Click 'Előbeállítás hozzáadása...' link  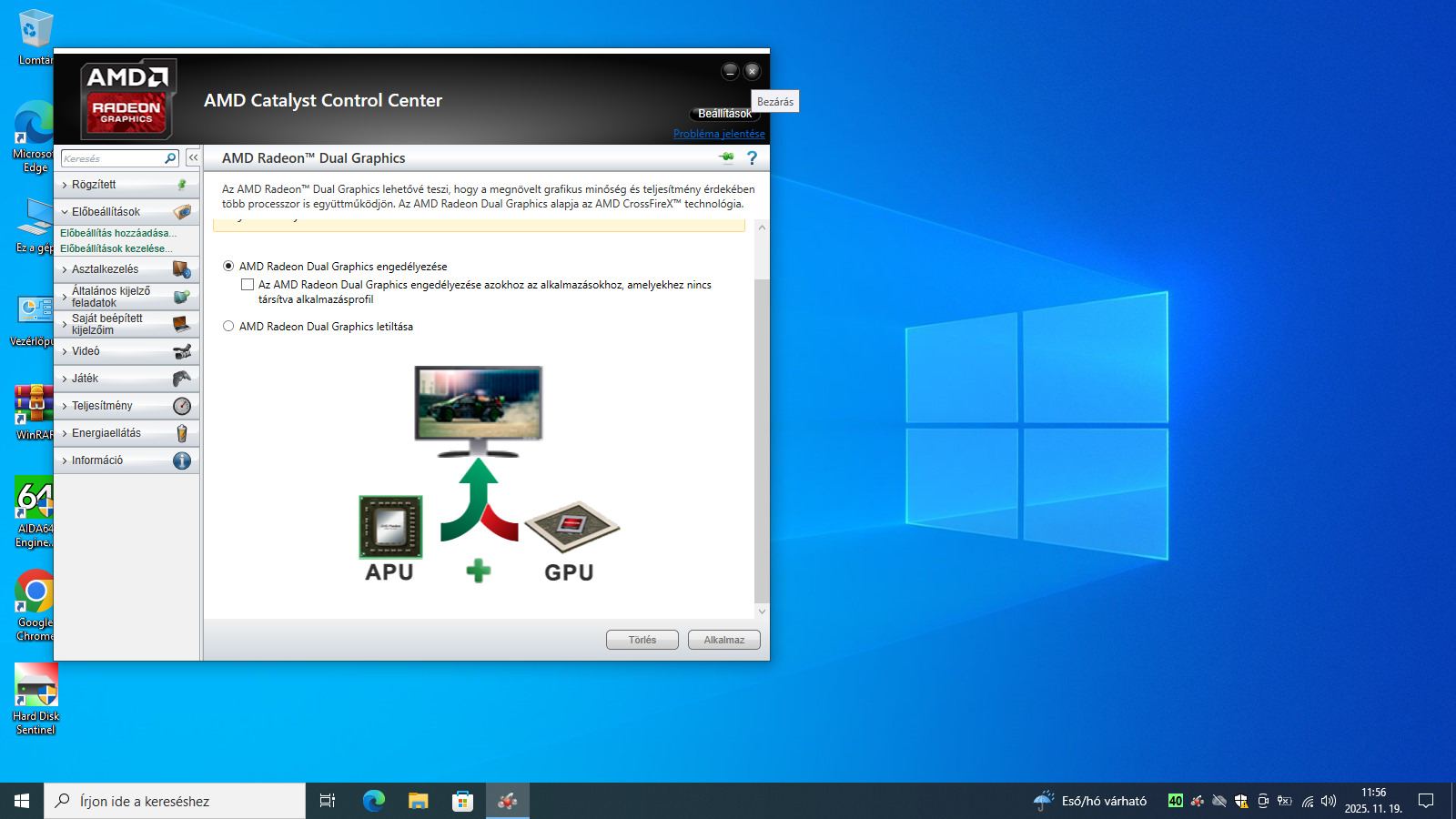tap(118, 233)
